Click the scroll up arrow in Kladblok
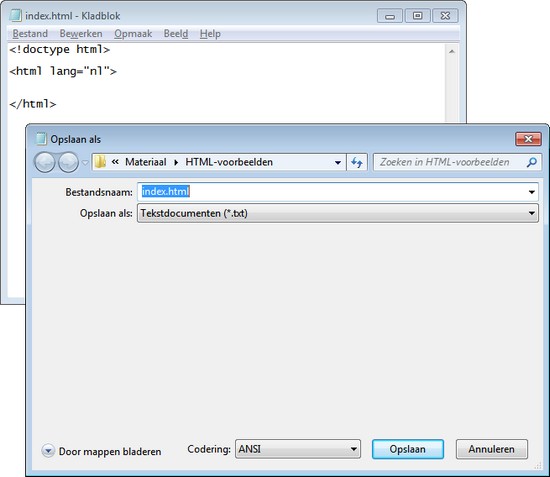The width and height of the screenshot is (550, 477). (x=452, y=52)
